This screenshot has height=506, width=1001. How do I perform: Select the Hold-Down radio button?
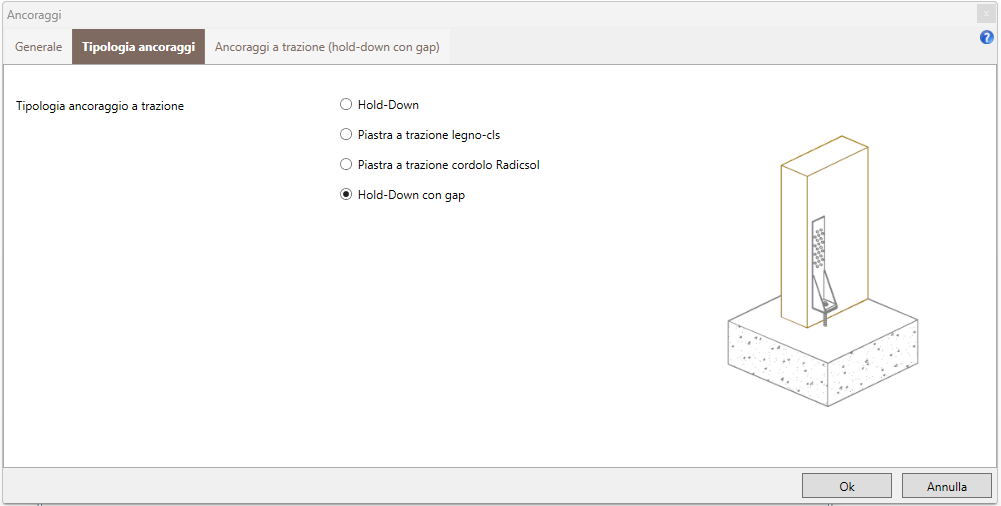coord(346,104)
